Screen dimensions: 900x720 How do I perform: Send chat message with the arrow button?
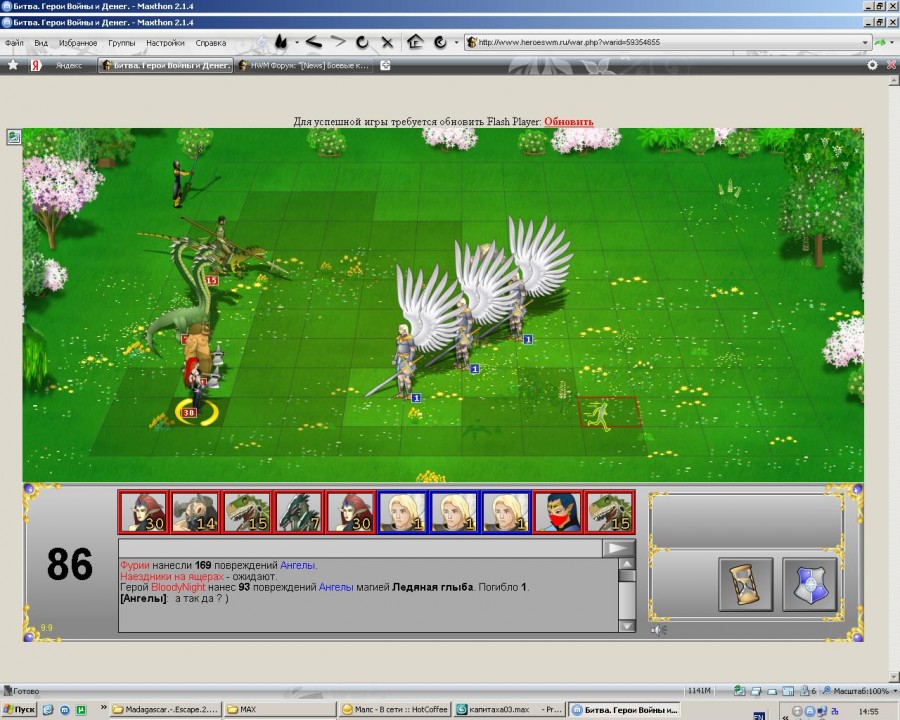(x=619, y=548)
